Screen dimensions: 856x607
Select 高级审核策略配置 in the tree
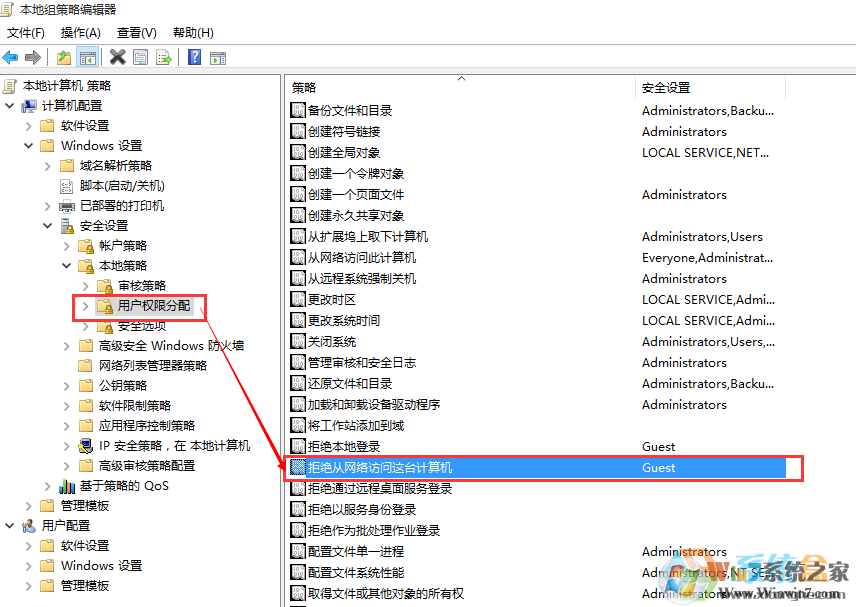[x=147, y=466]
